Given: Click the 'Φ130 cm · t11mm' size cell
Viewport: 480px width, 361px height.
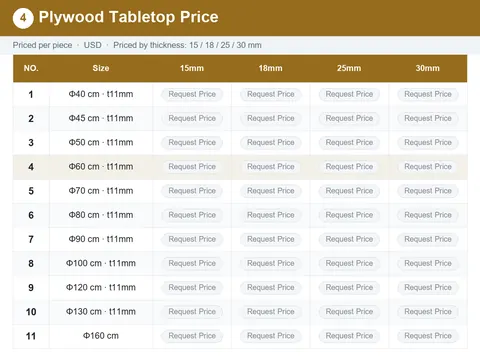Looking at the screenshot, I should click(101, 312).
